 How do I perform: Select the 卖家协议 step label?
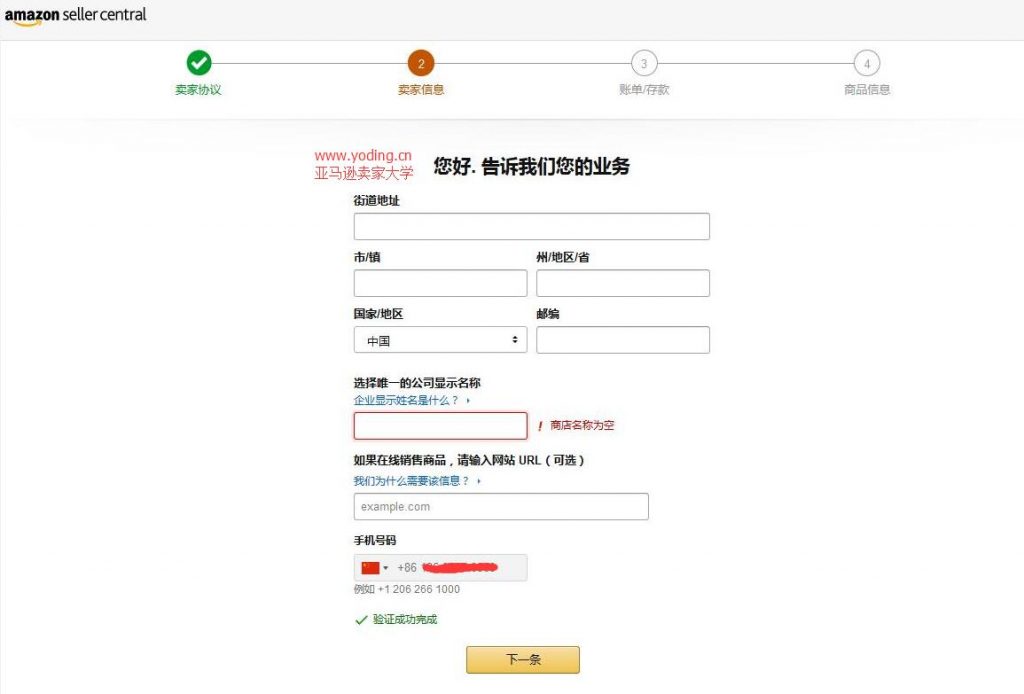198,90
